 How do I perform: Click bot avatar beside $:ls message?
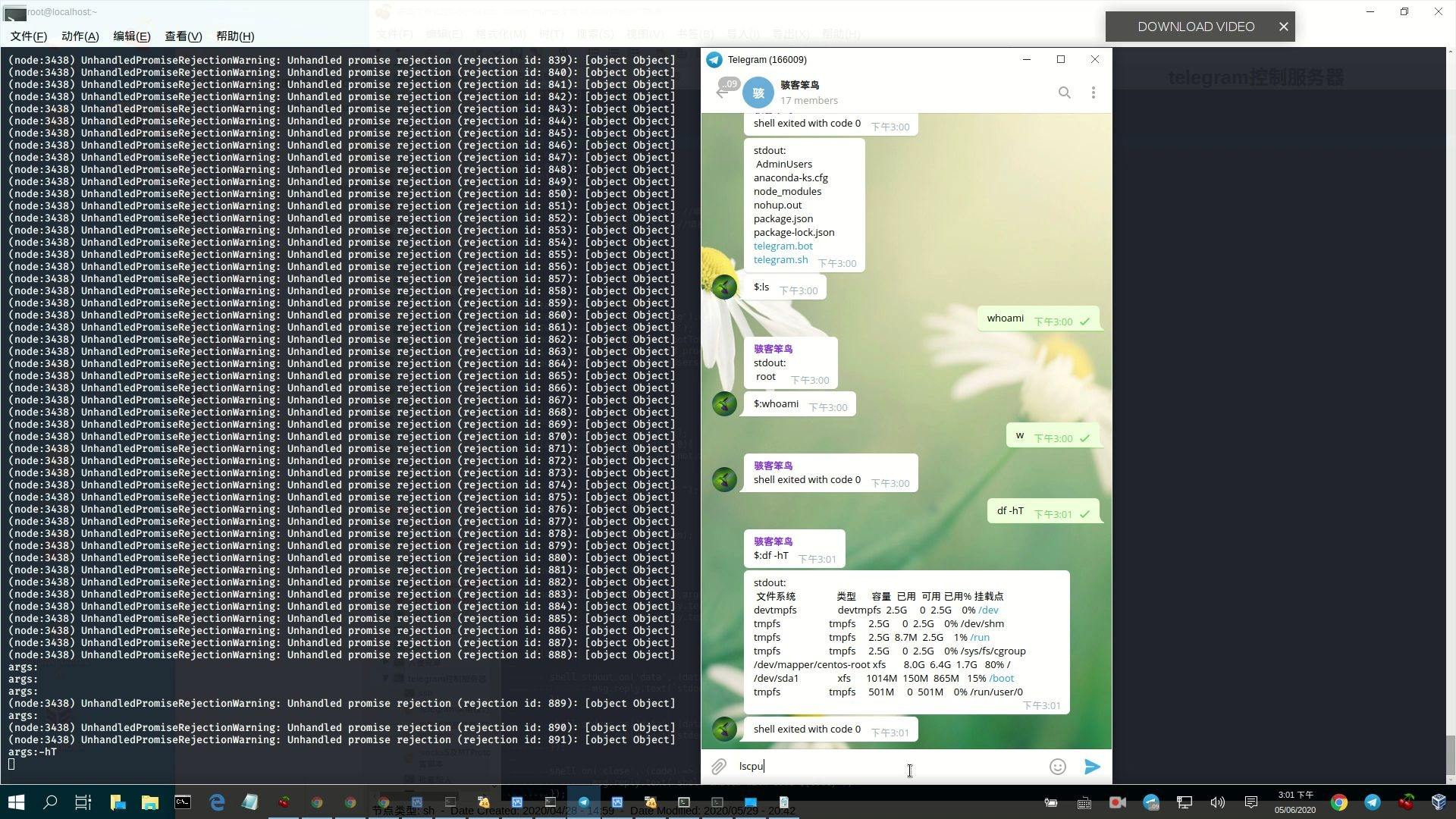724,287
